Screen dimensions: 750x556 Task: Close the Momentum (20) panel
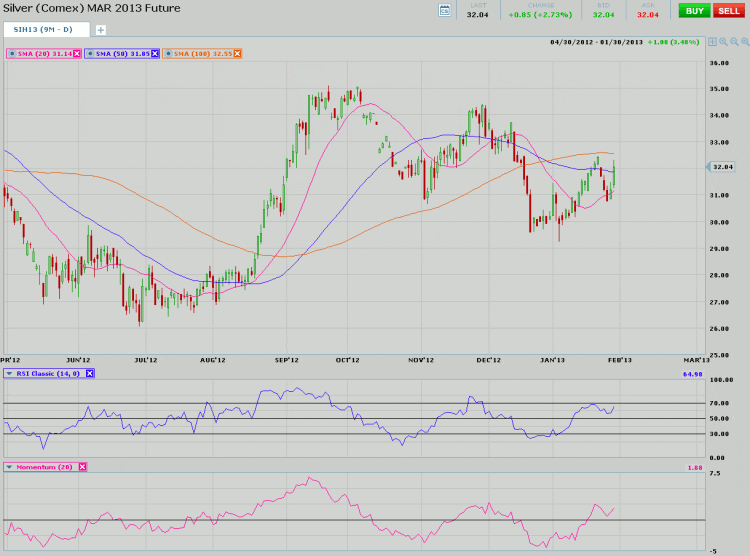(x=82, y=466)
